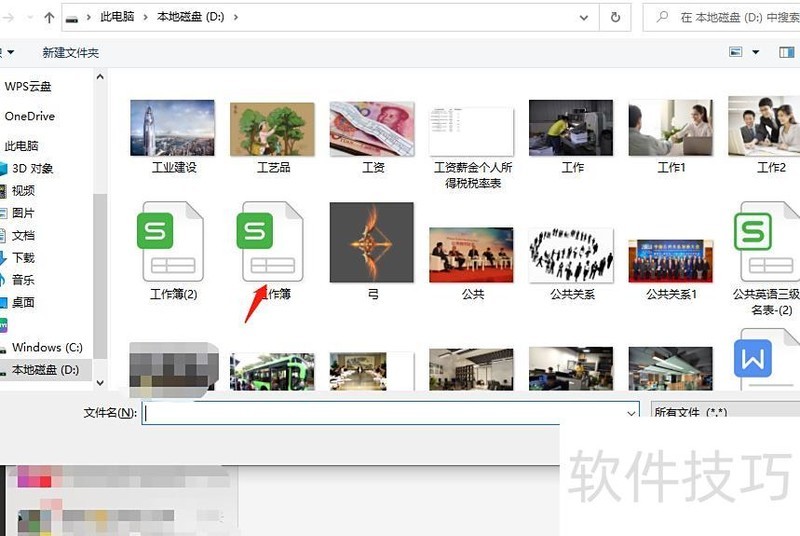Image resolution: width=800 pixels, height=536 pixels.
Task: Go up one folder level with up arrow
Action: point(49,17)
